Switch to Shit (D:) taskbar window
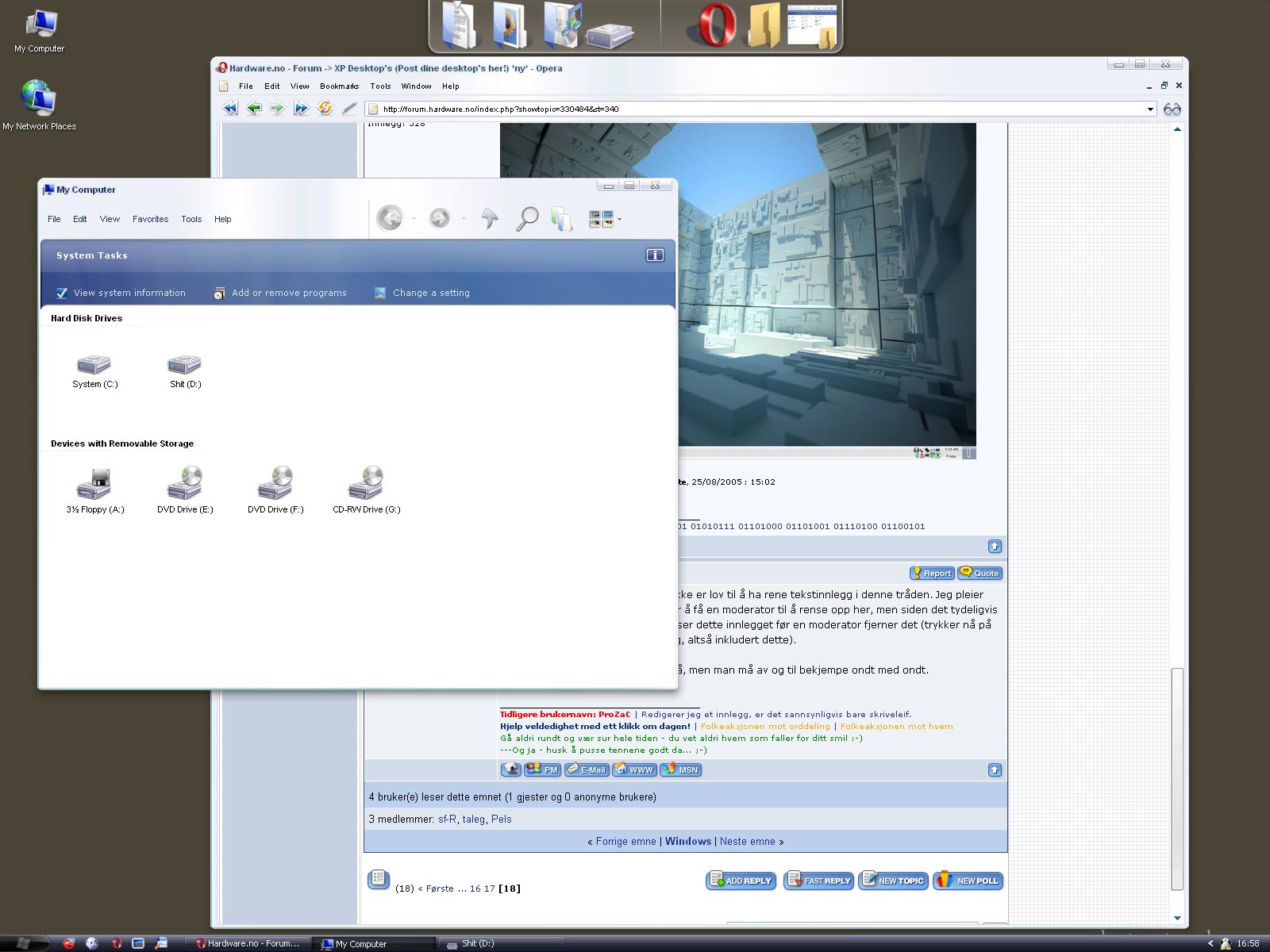This screenshot has width=1270, height=952. (501, 943)
